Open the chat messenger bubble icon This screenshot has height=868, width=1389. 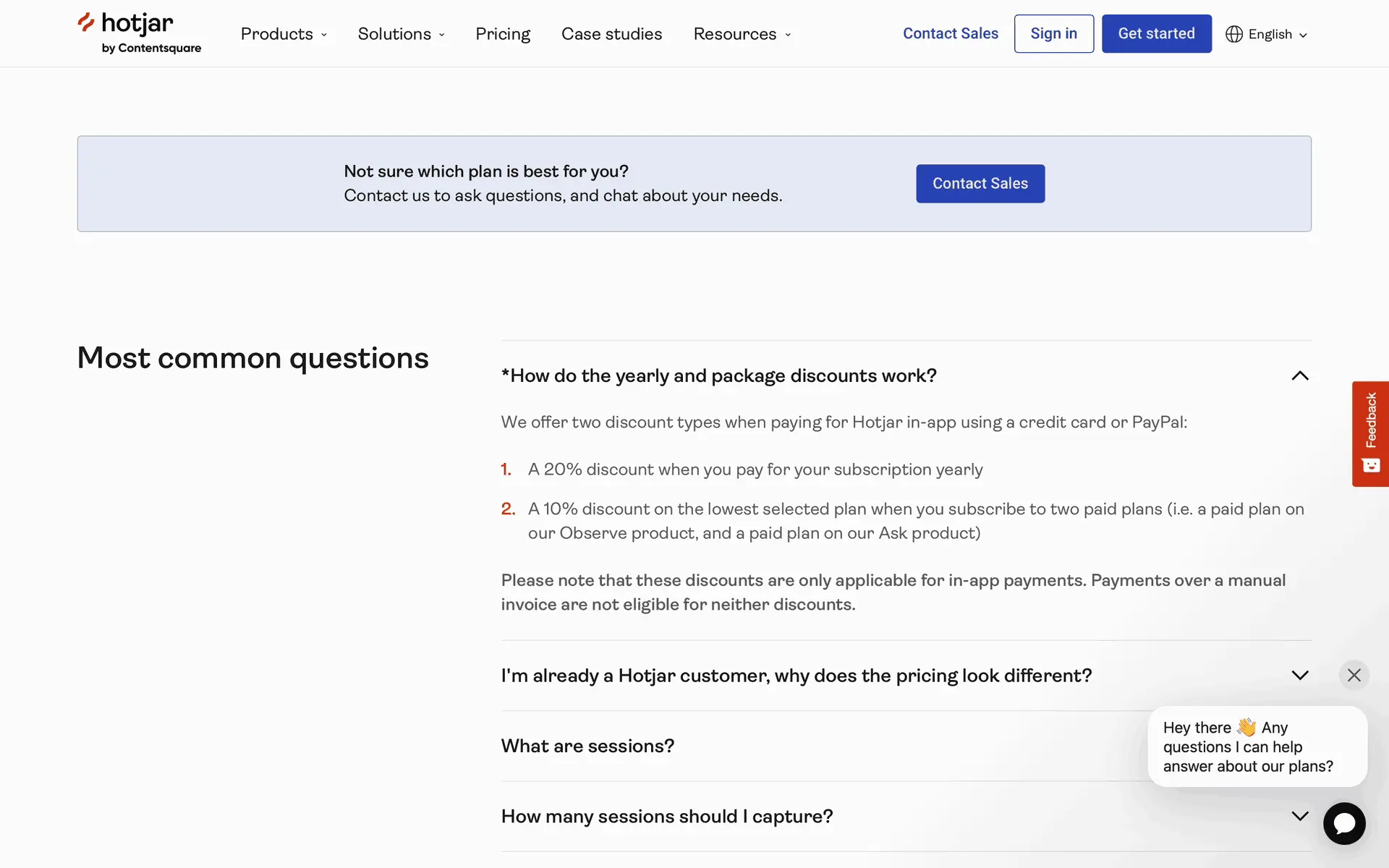tap(1344, 823)
